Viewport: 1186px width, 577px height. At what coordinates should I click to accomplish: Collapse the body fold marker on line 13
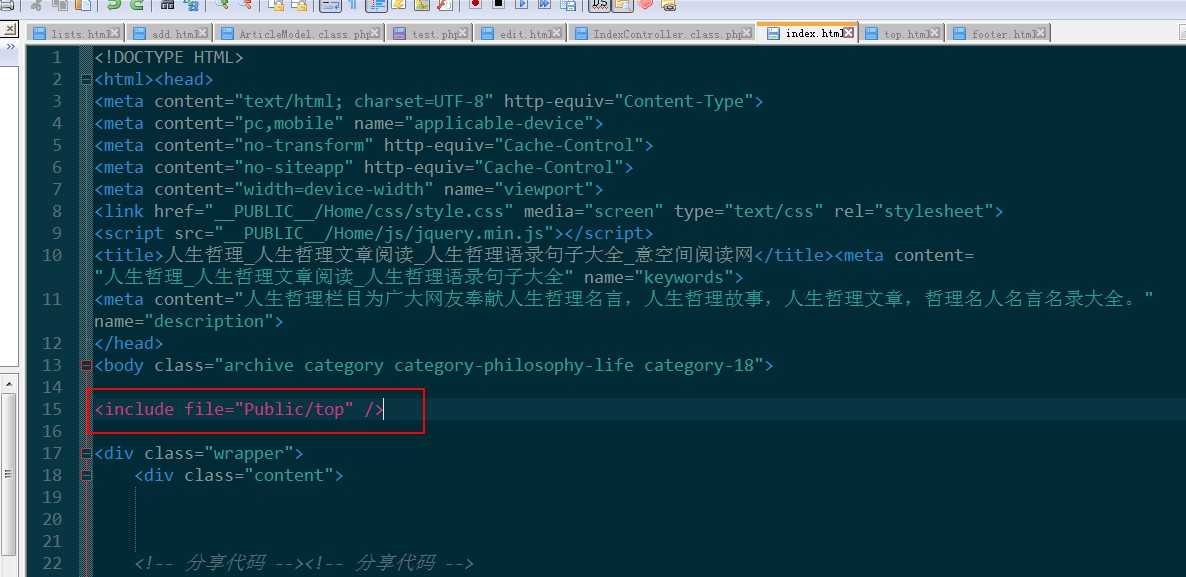(x=85, y=366)
